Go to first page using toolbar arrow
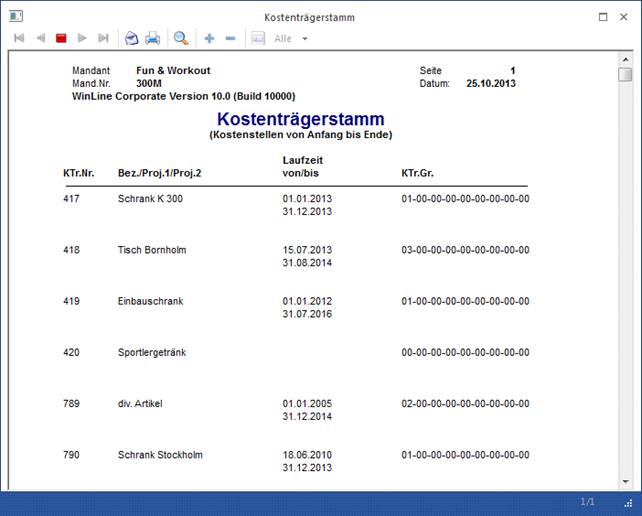This screenshot has width=642, height=516. 19,38
